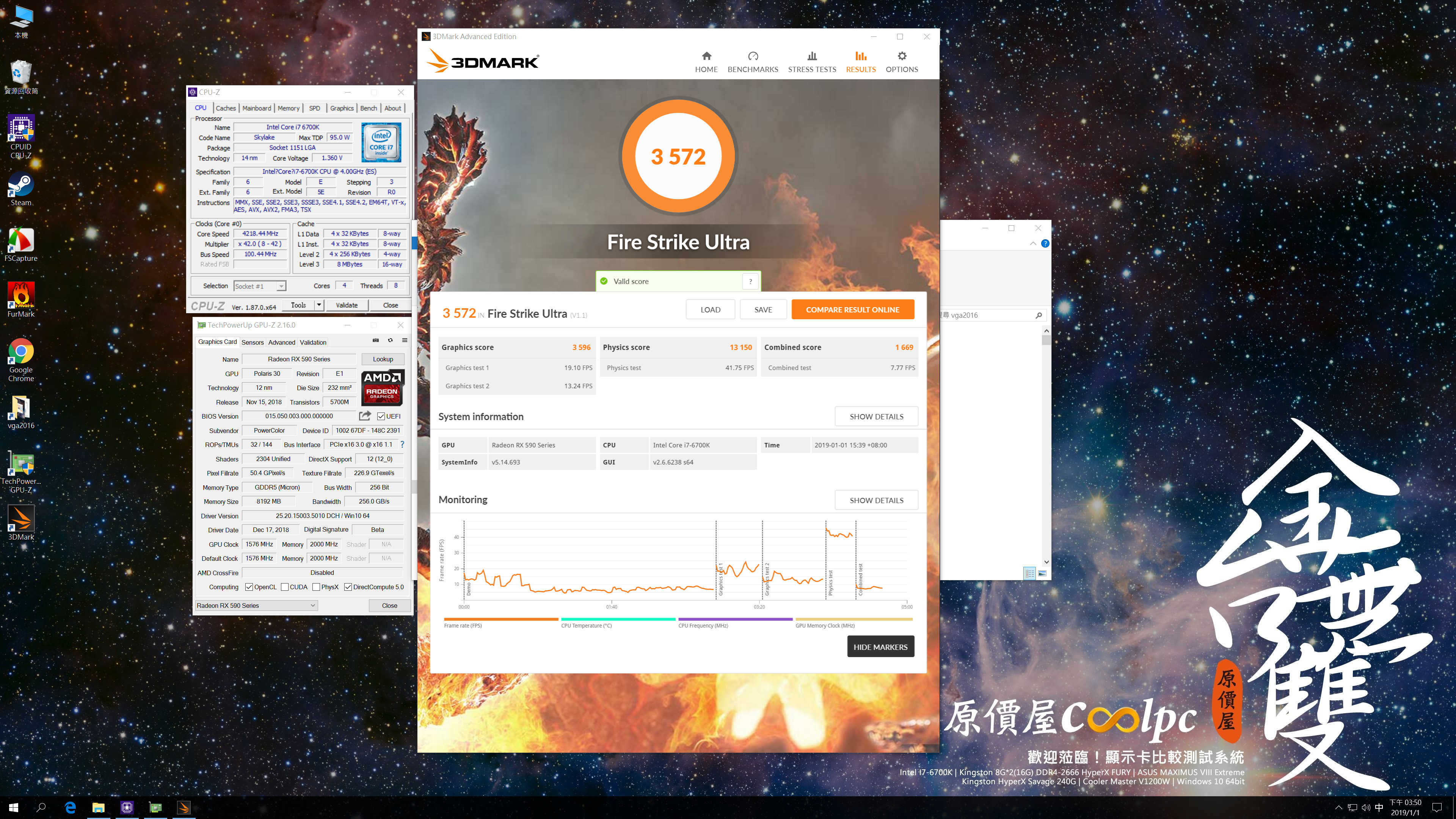
Task: Toggle the CUDA checkbox
Action: pos(285,587)
